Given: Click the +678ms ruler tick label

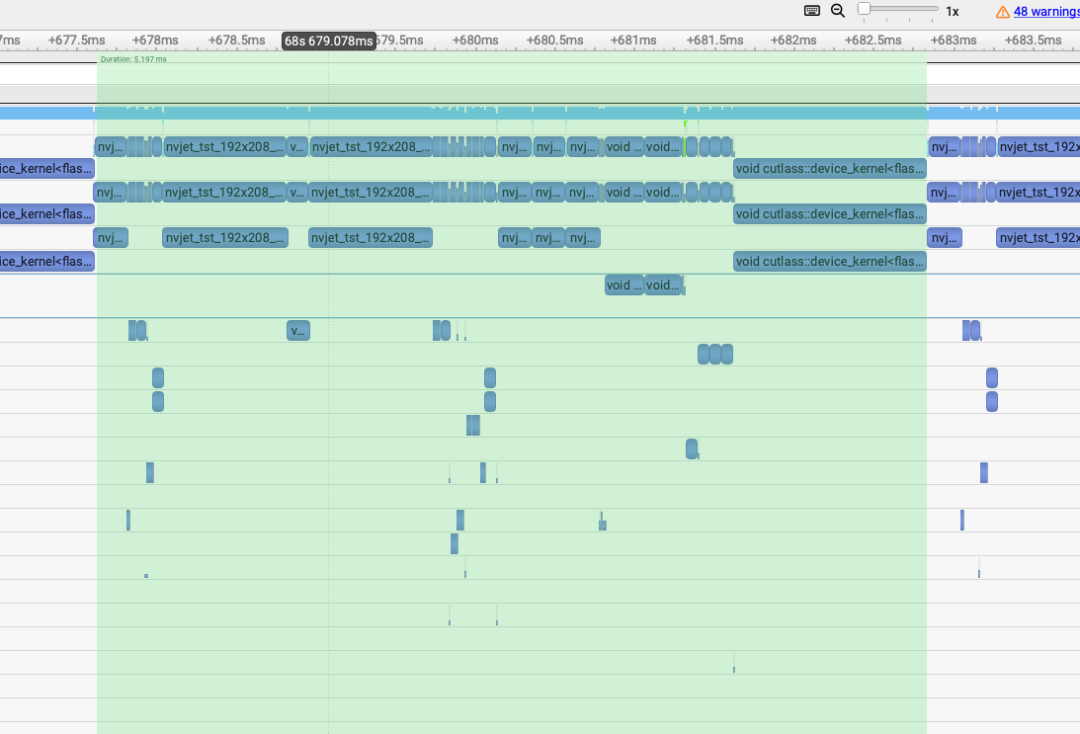Looking at the screenshot, I should (155, 40).
